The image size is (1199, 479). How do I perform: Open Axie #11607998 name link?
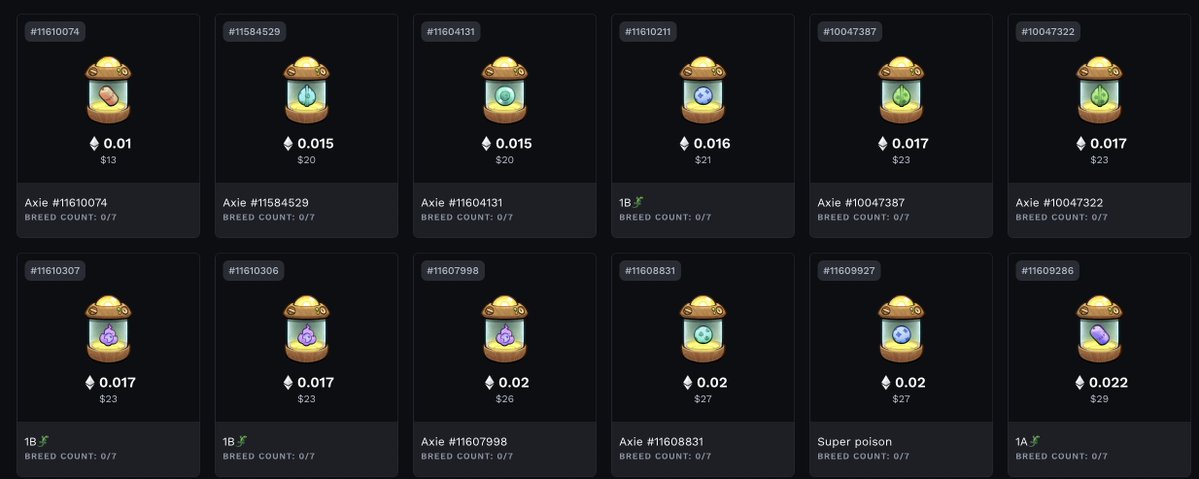pyautogui.click(x=464, y=442)
